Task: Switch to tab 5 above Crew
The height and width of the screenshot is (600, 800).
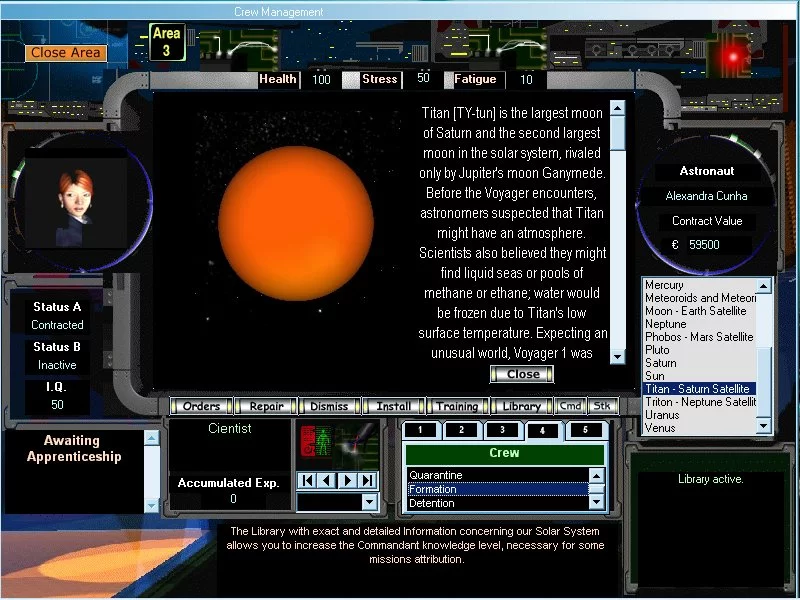Action: [x=585, y=430]
